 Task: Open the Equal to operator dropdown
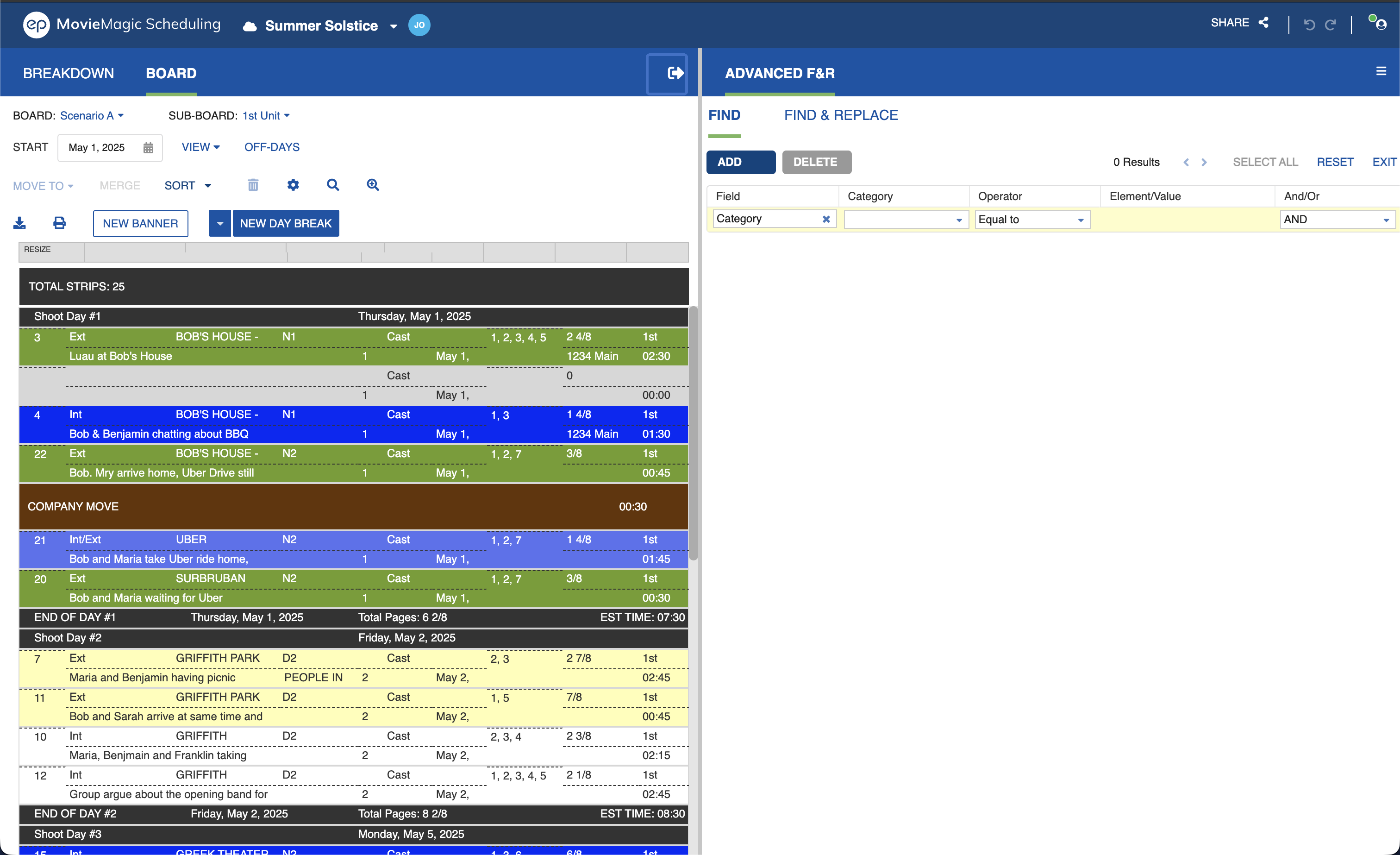point(1032,220)
